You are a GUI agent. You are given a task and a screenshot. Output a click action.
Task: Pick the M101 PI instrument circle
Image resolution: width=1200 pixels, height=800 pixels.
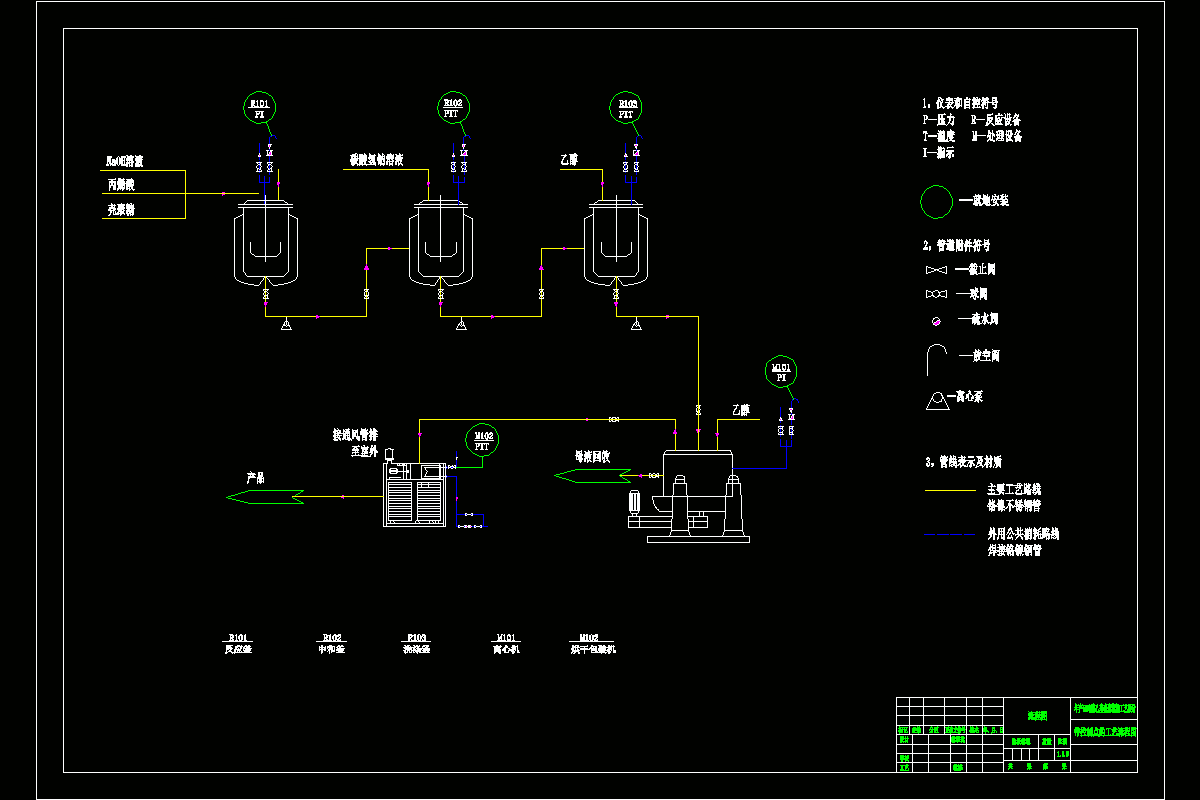click(x=782, y=372)
